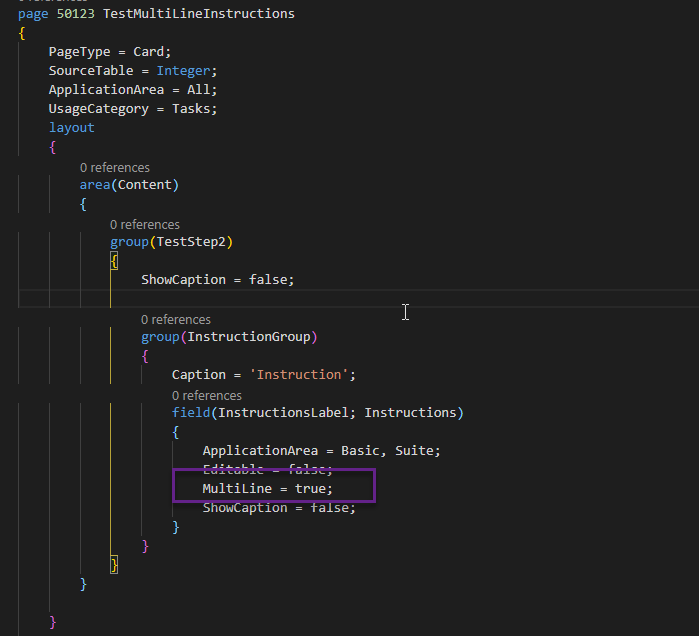The image size is (699, 636).
Task: Click the 'Instruction' caption string
Action: click(x=302, y=375)
